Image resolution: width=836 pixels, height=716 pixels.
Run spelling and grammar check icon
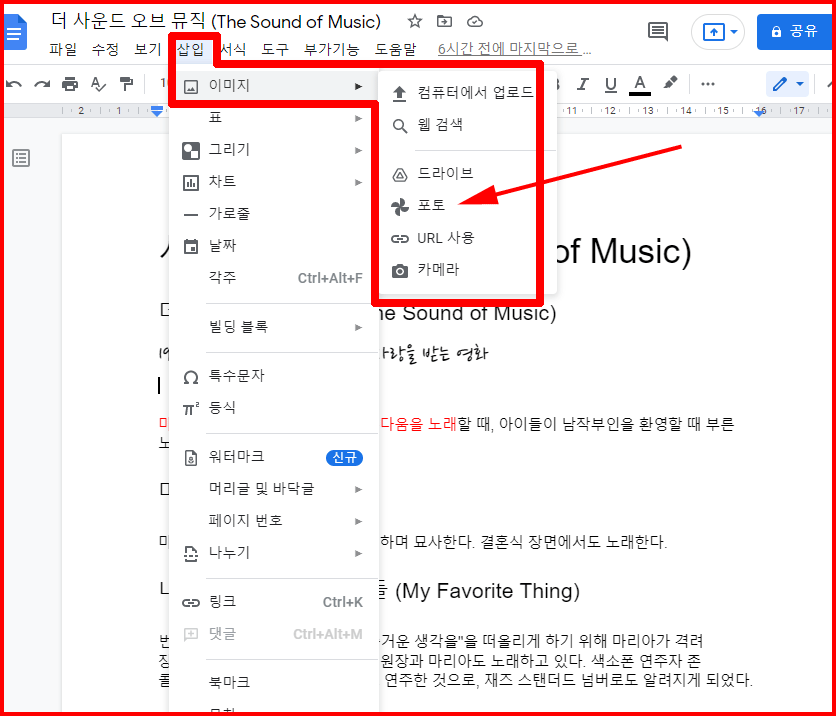point(98,84)
